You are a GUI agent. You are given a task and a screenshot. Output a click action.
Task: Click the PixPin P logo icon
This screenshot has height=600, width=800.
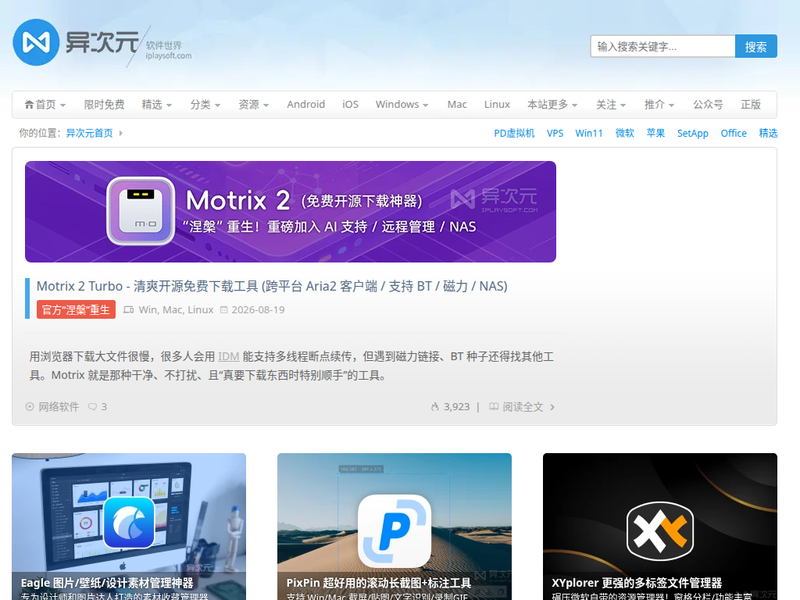(394, 531)
